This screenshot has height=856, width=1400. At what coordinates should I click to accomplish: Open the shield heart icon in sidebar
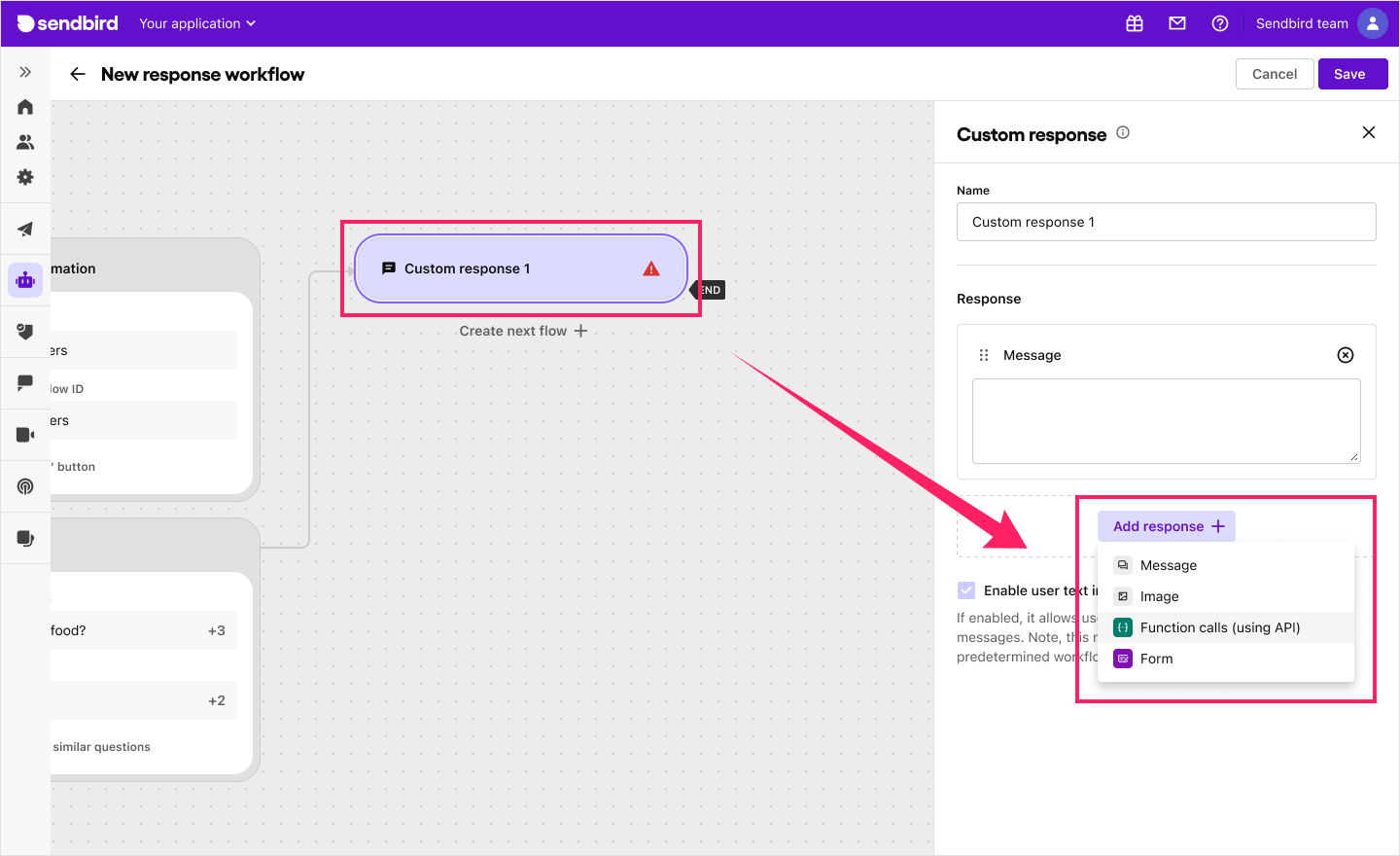click(x=25, y=331)
